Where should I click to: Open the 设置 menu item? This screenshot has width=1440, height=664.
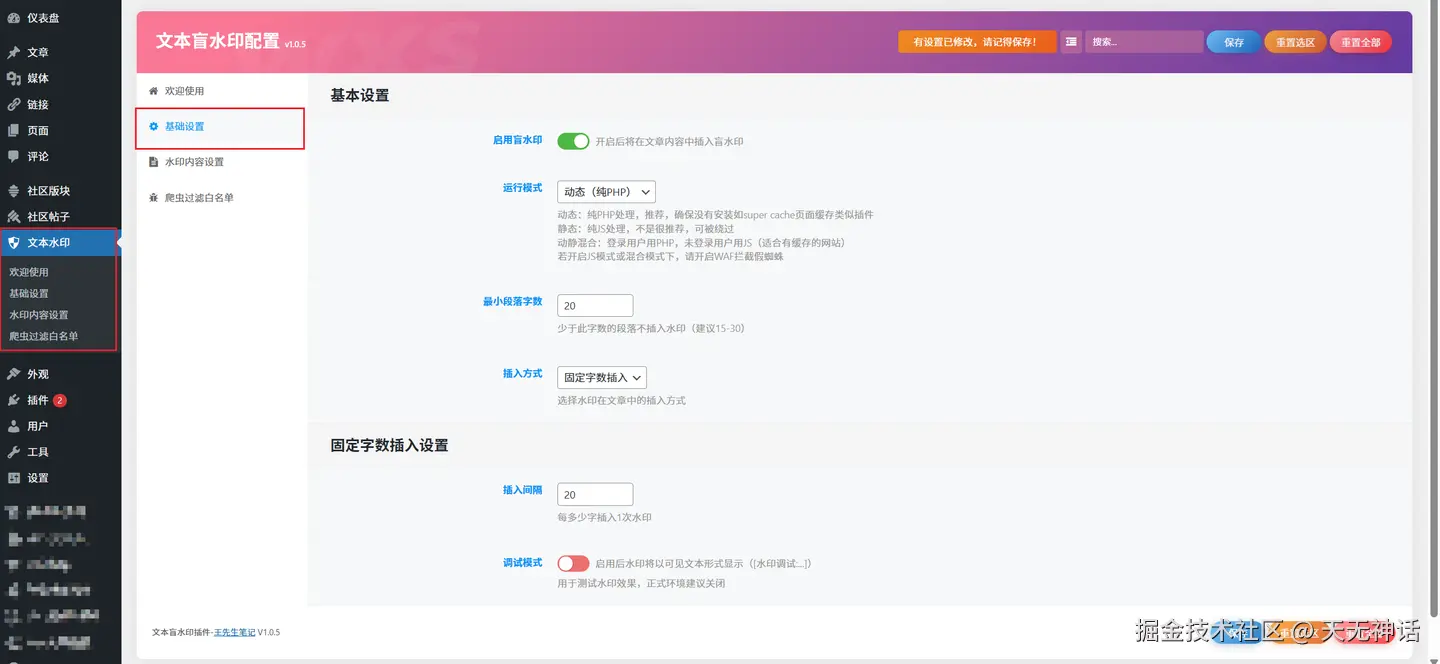[x=60, y=478]
